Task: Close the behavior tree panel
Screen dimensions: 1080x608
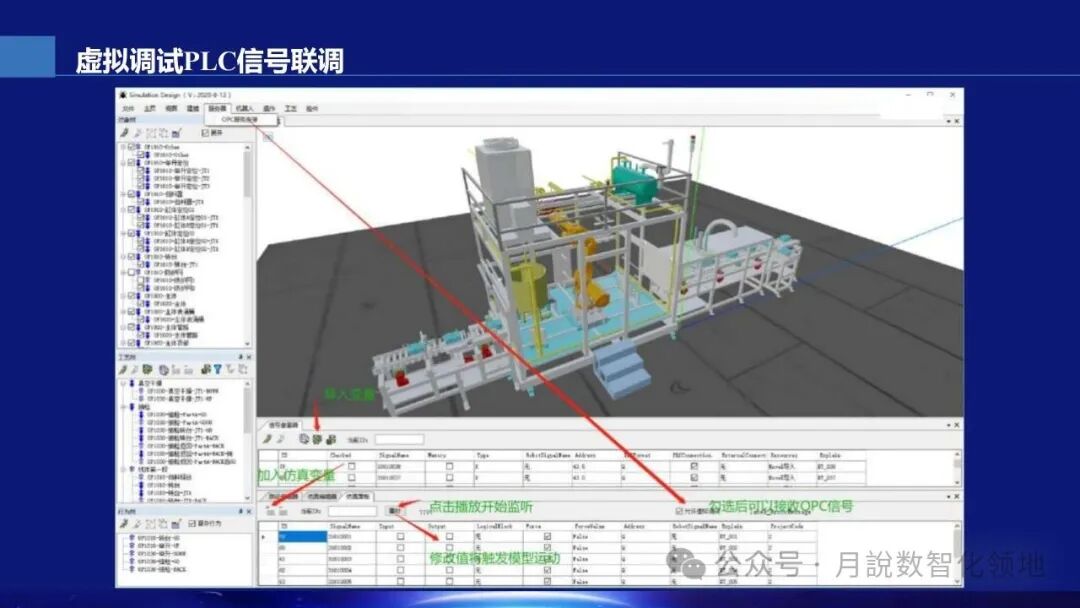Action: (x=249, y=512)
